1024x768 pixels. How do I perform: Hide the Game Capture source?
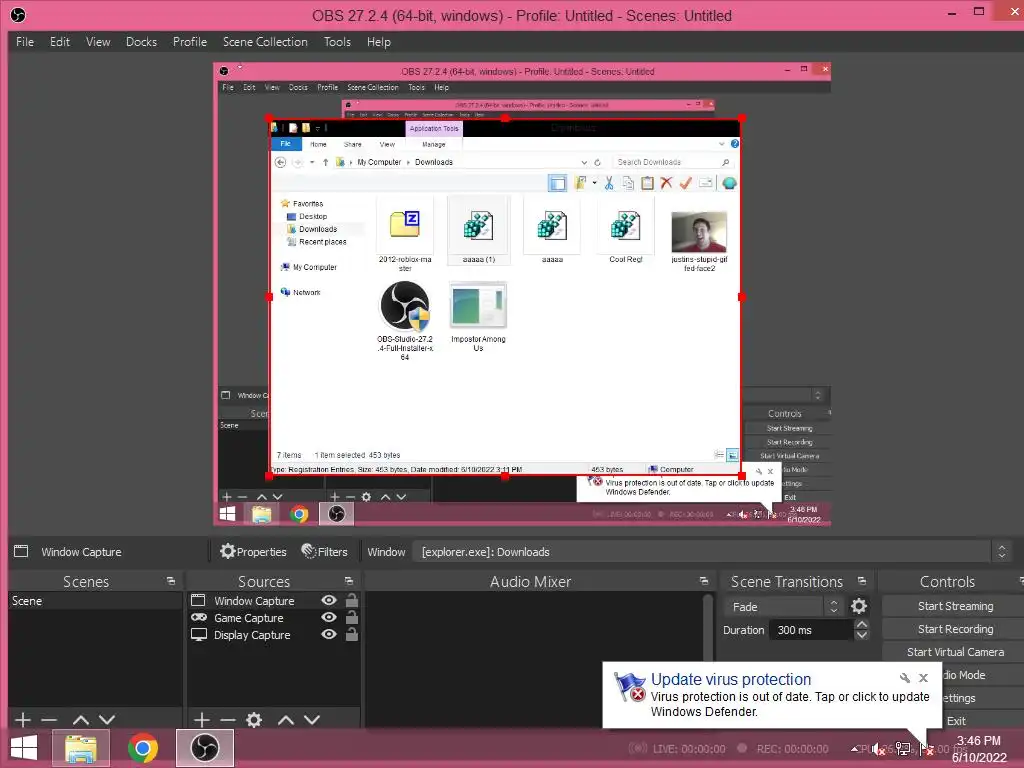(x=329, y=617)
